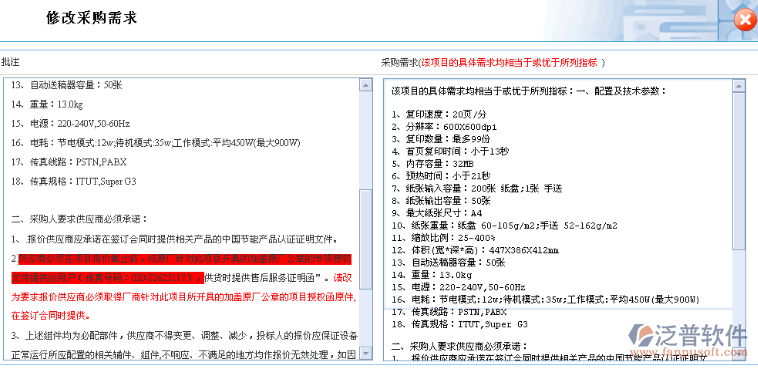758x368 pixels.
Task: Place cursor in line 分辨率：600X600dpi
Action: pyautogui.click(x=444, y=127)
